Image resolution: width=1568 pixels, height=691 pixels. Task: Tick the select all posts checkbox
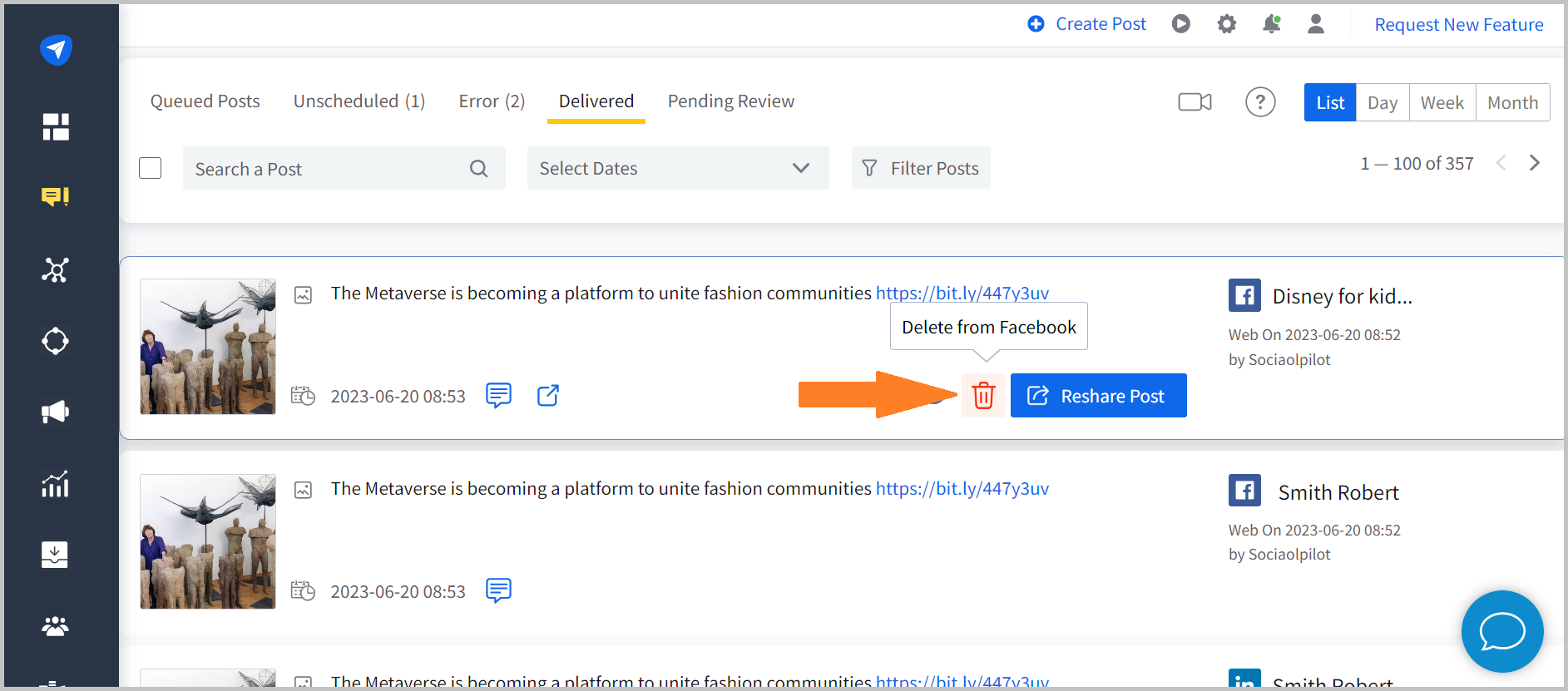151,168
